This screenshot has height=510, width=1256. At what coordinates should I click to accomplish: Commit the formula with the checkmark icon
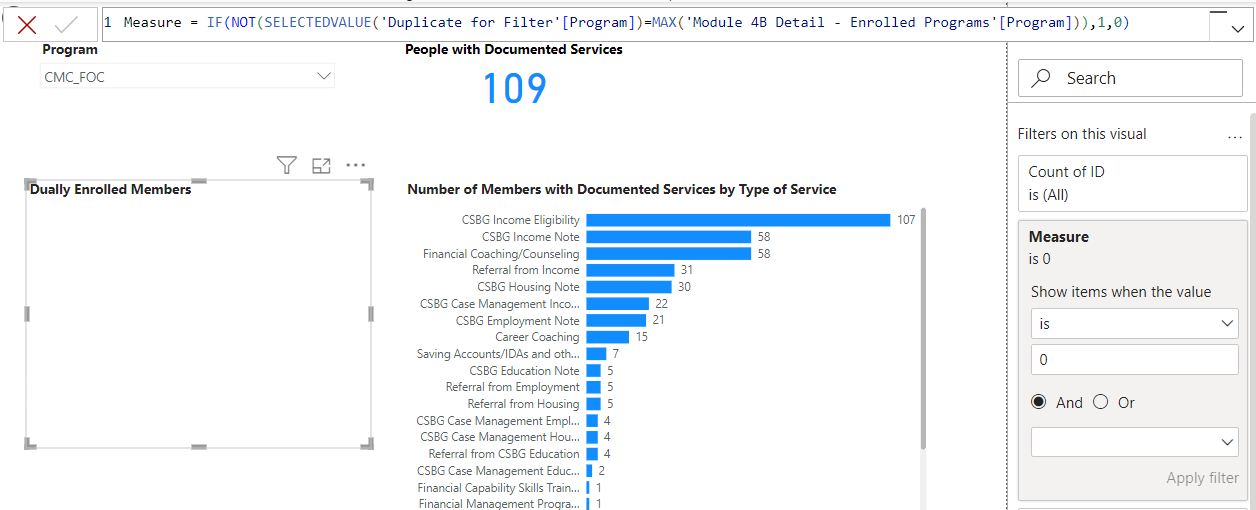click(x=67, y=25)
